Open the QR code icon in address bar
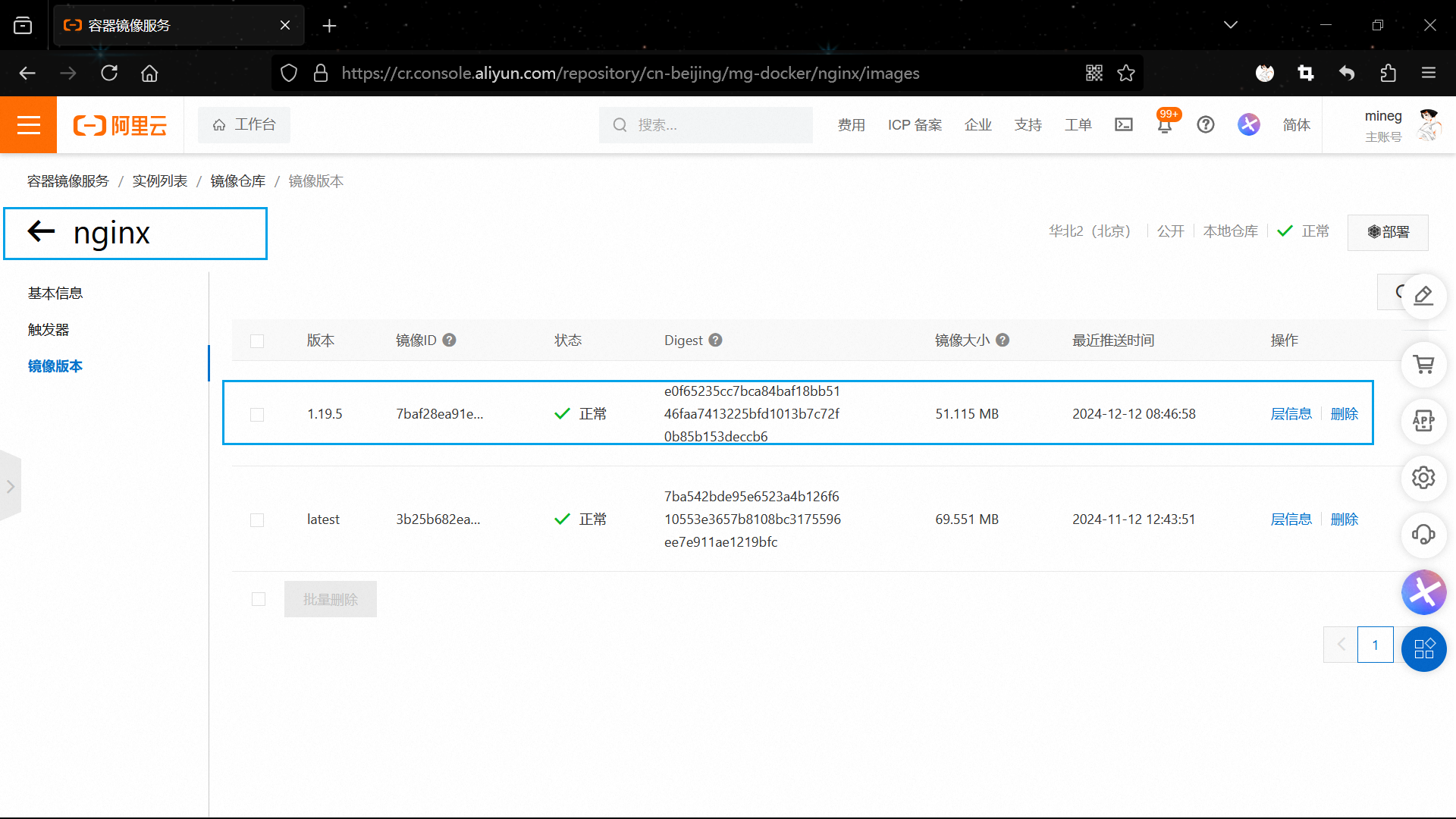Screen dimensions: 1456x819 [x=1094, y=73]
